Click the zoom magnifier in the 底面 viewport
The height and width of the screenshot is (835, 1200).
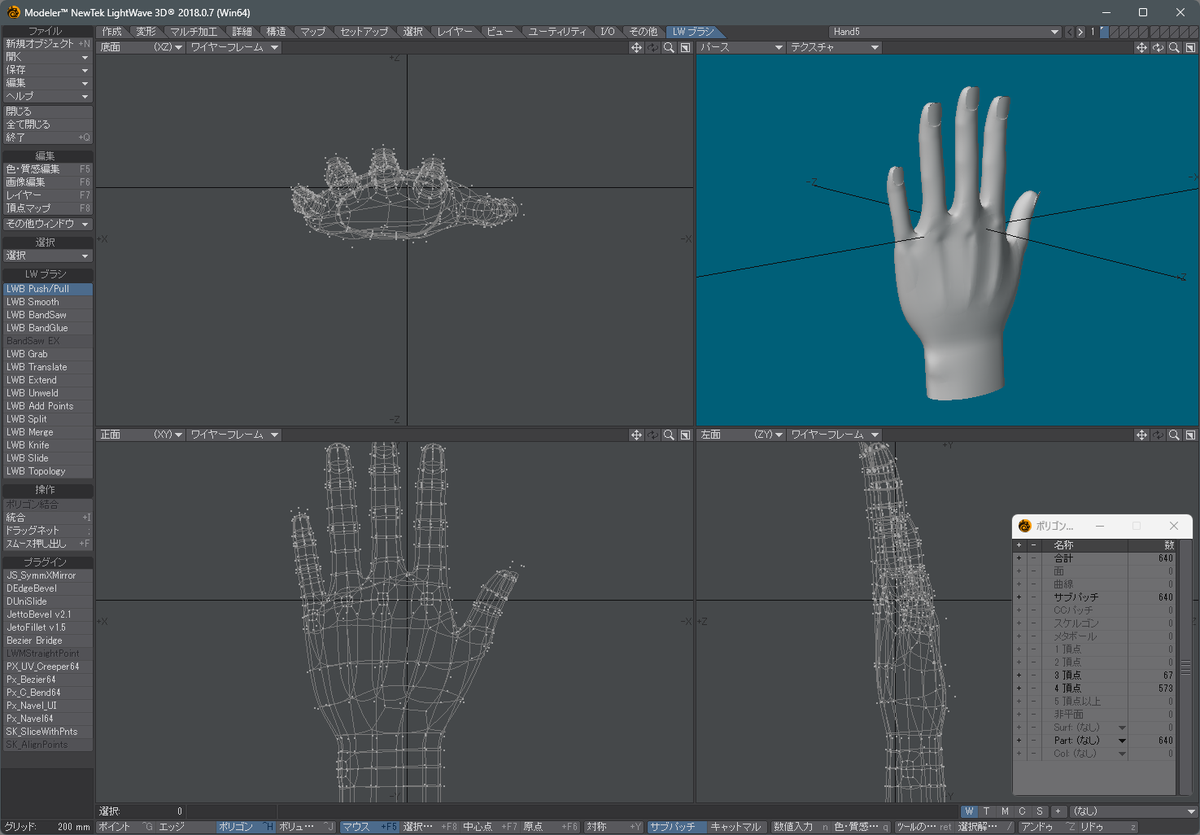[x=669, y=48]
